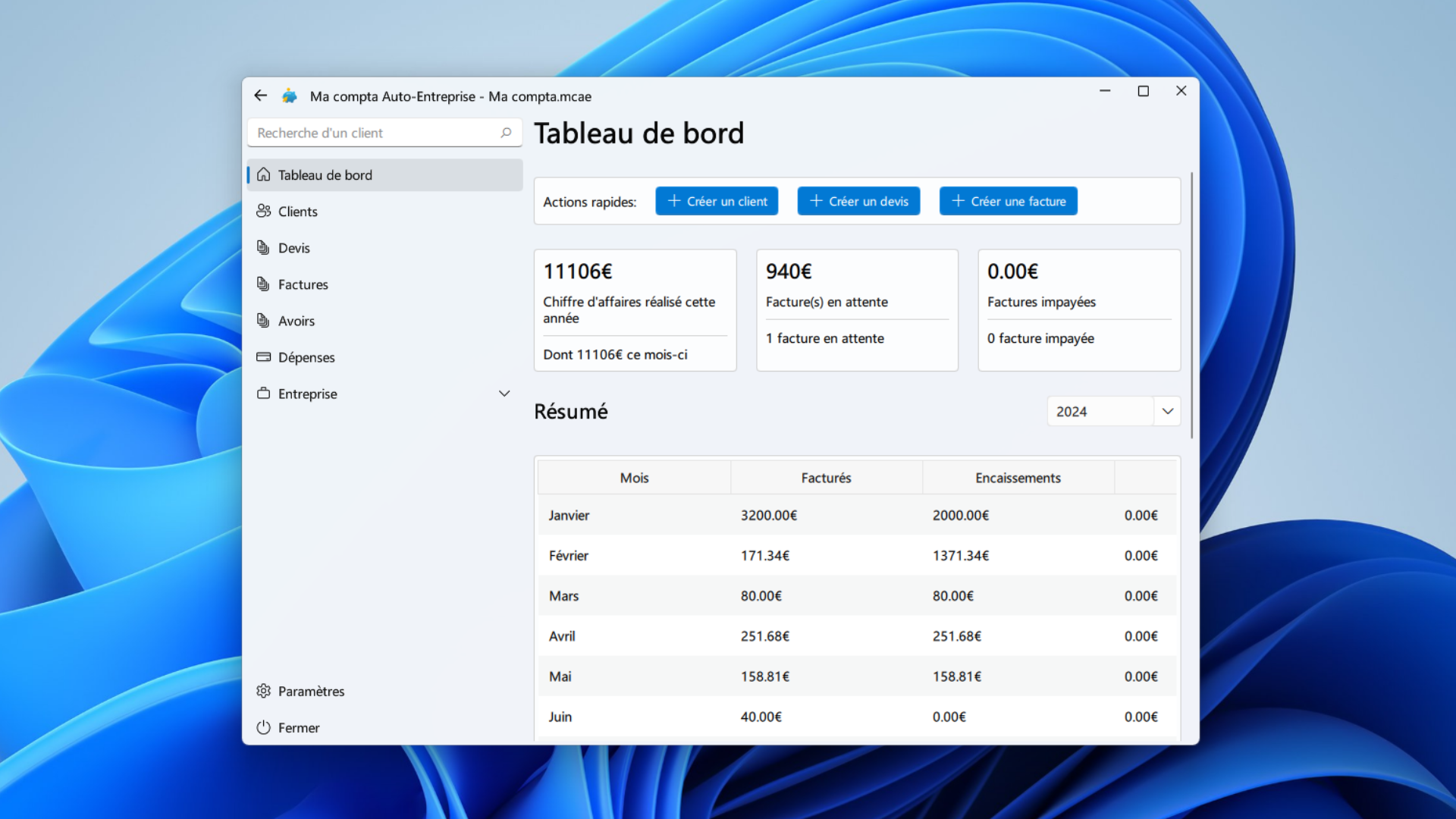
Task: Open Factures via its document icon
Action: (x=263, y=284)
